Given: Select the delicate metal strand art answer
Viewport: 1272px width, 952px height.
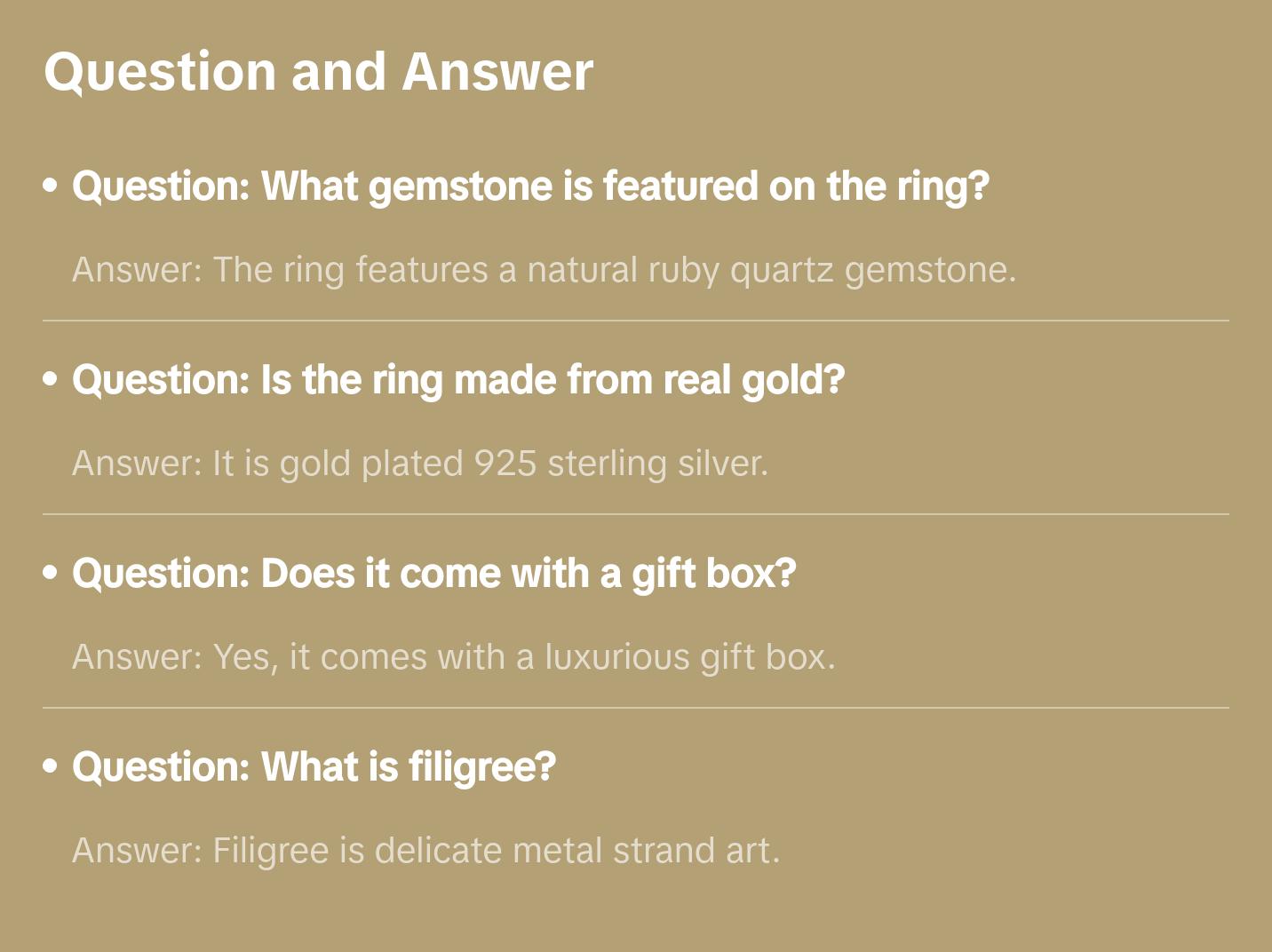Looking at the screenshot, I should pos(425,851).
